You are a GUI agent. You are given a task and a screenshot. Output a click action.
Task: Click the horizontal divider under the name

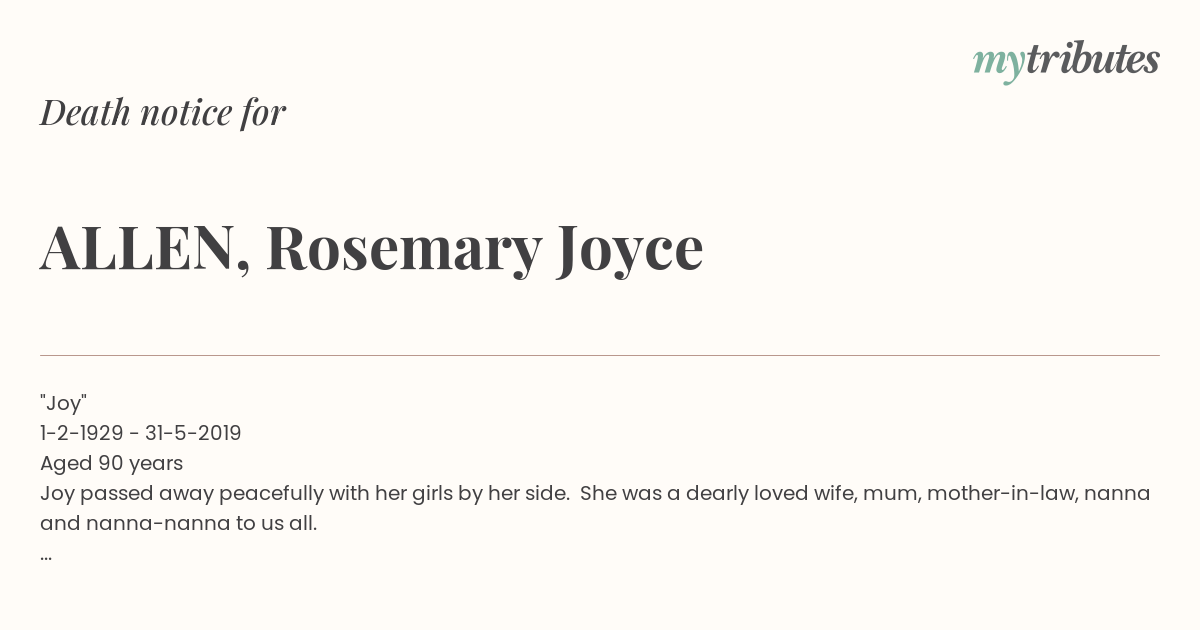tap(600, 355)
